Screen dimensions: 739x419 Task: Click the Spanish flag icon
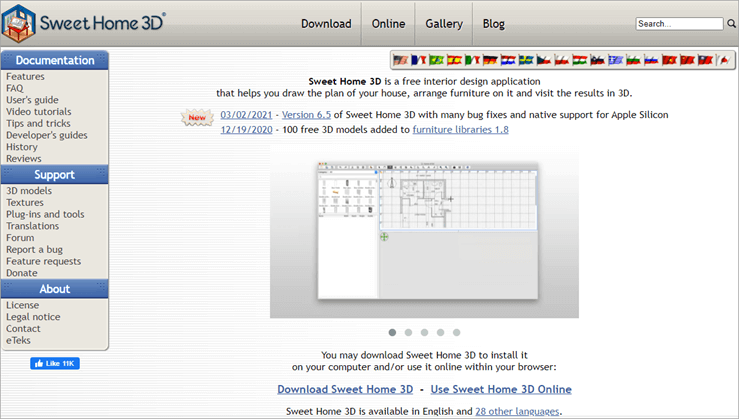click(x=455, y=60)
